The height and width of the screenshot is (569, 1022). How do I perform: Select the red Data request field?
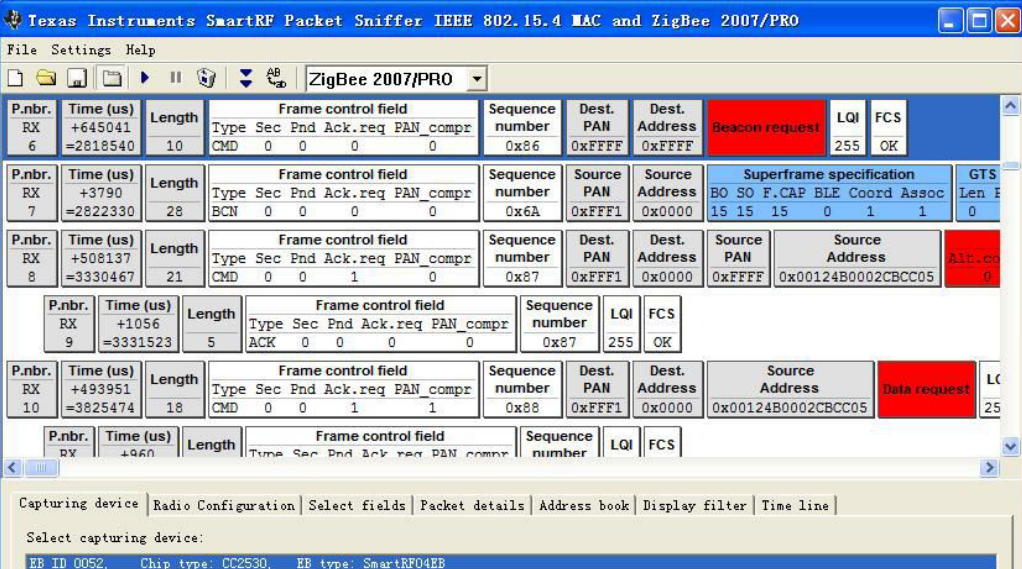(926, 389)
